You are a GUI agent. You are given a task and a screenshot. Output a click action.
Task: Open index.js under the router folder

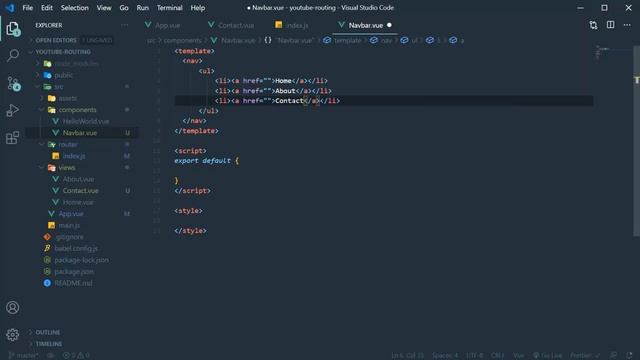click(74, 156)
